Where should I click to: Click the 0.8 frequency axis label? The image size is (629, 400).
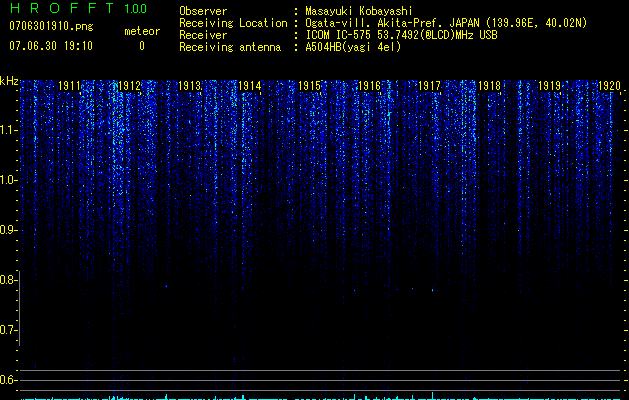8,280
